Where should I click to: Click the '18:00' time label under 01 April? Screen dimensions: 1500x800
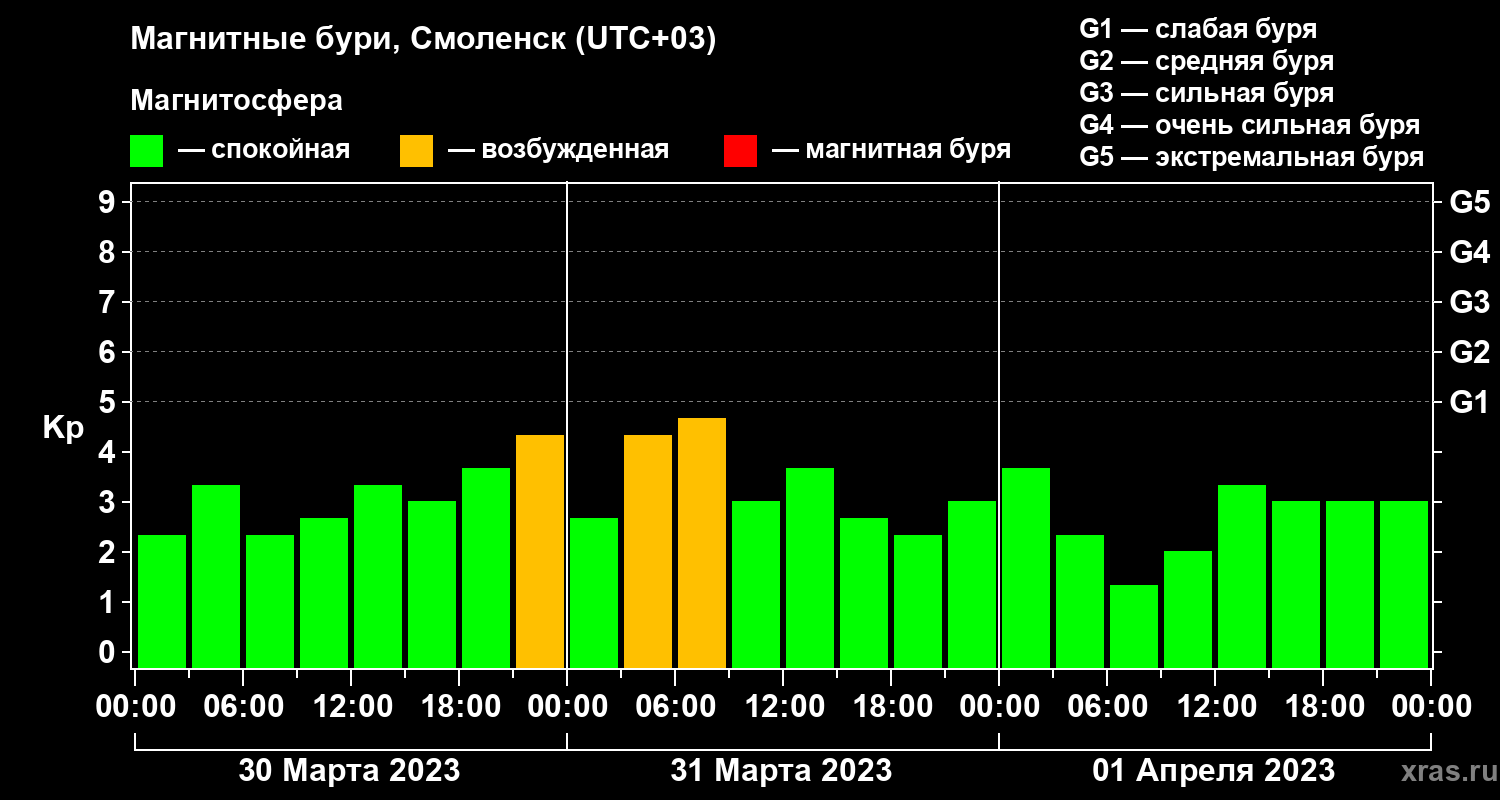(x=1323, y=707)
